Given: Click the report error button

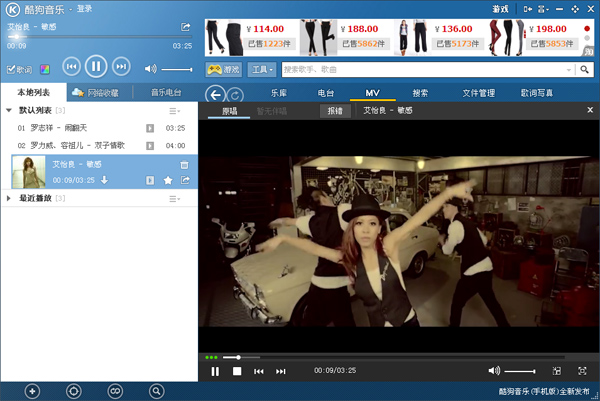Looking at the screenshot, I should [x=335, y=111].
